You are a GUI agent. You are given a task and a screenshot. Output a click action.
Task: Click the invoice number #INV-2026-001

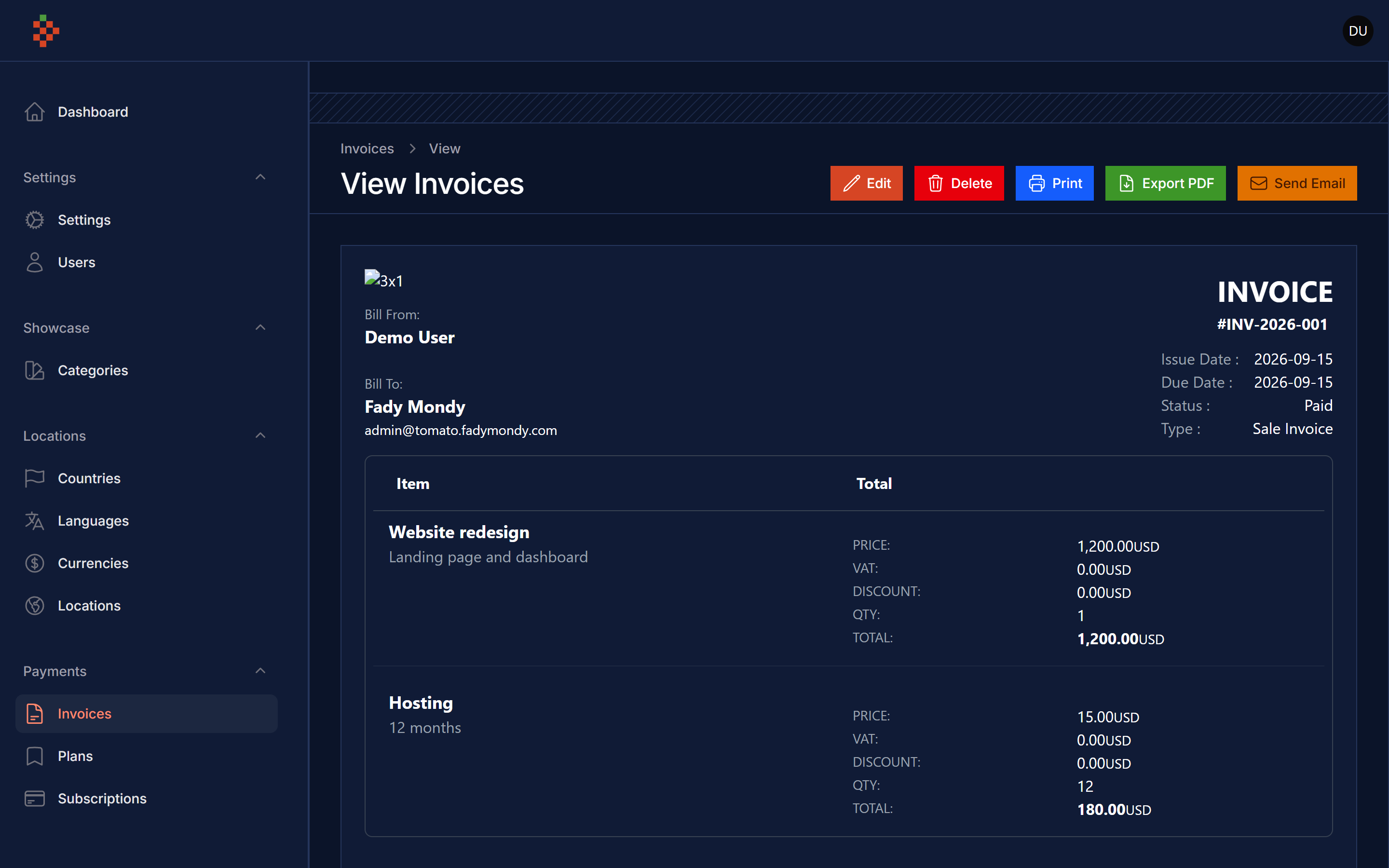1272,325
